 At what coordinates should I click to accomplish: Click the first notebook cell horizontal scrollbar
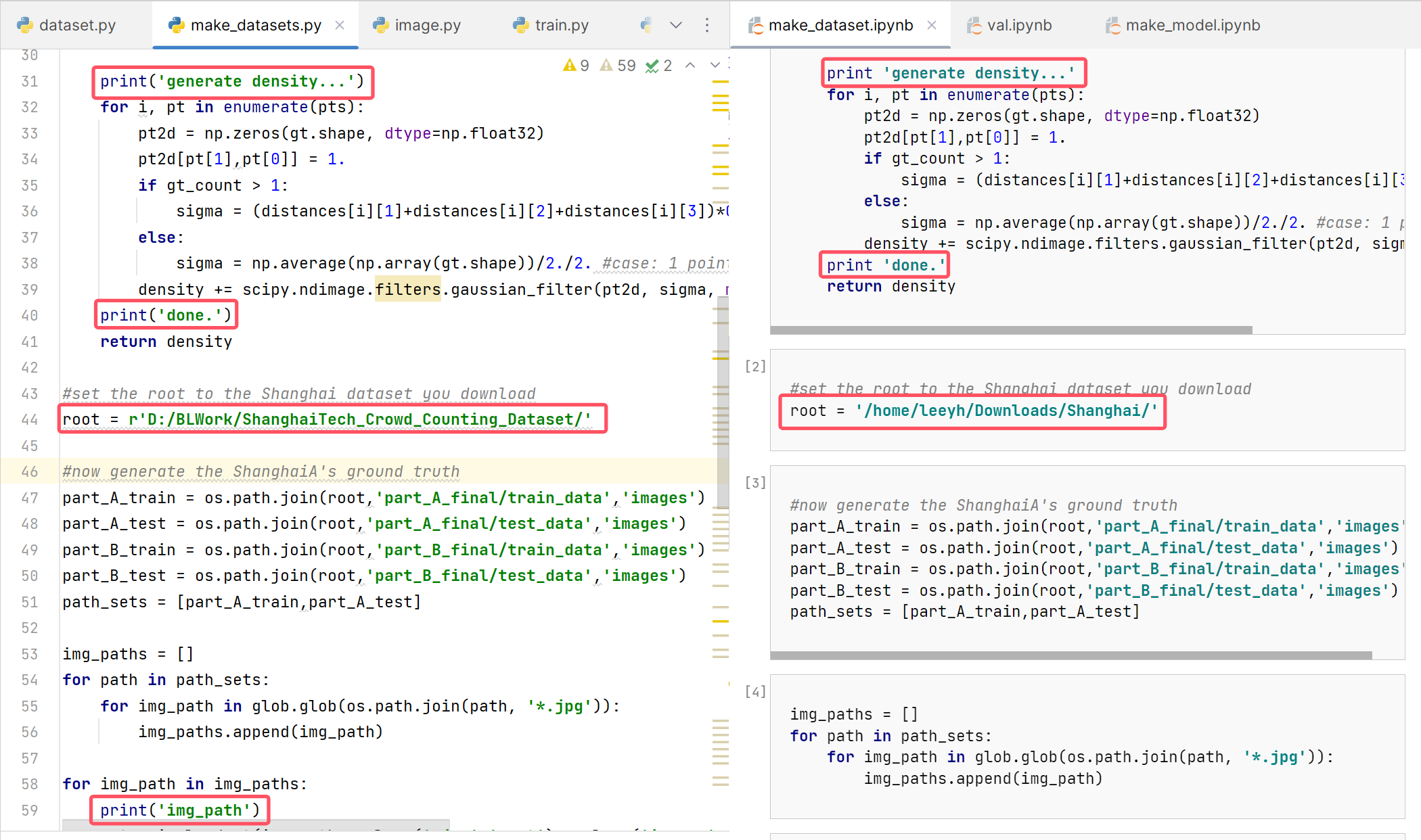coord(1011,330)
